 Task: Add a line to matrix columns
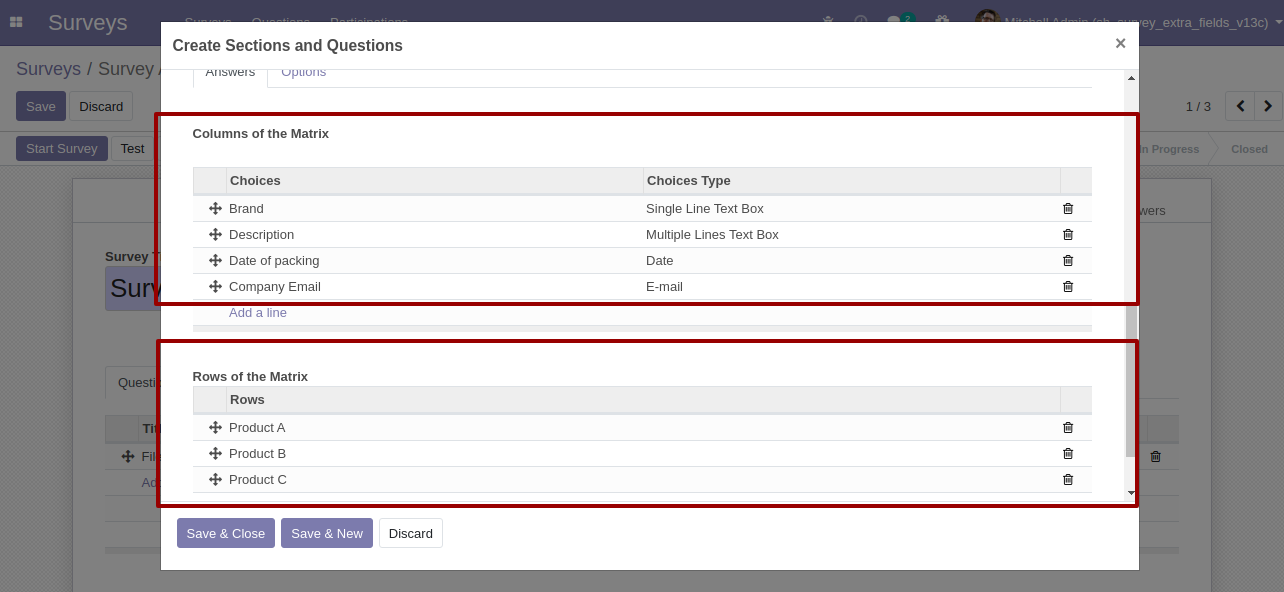pyautogui.click(x=258, y=313)
